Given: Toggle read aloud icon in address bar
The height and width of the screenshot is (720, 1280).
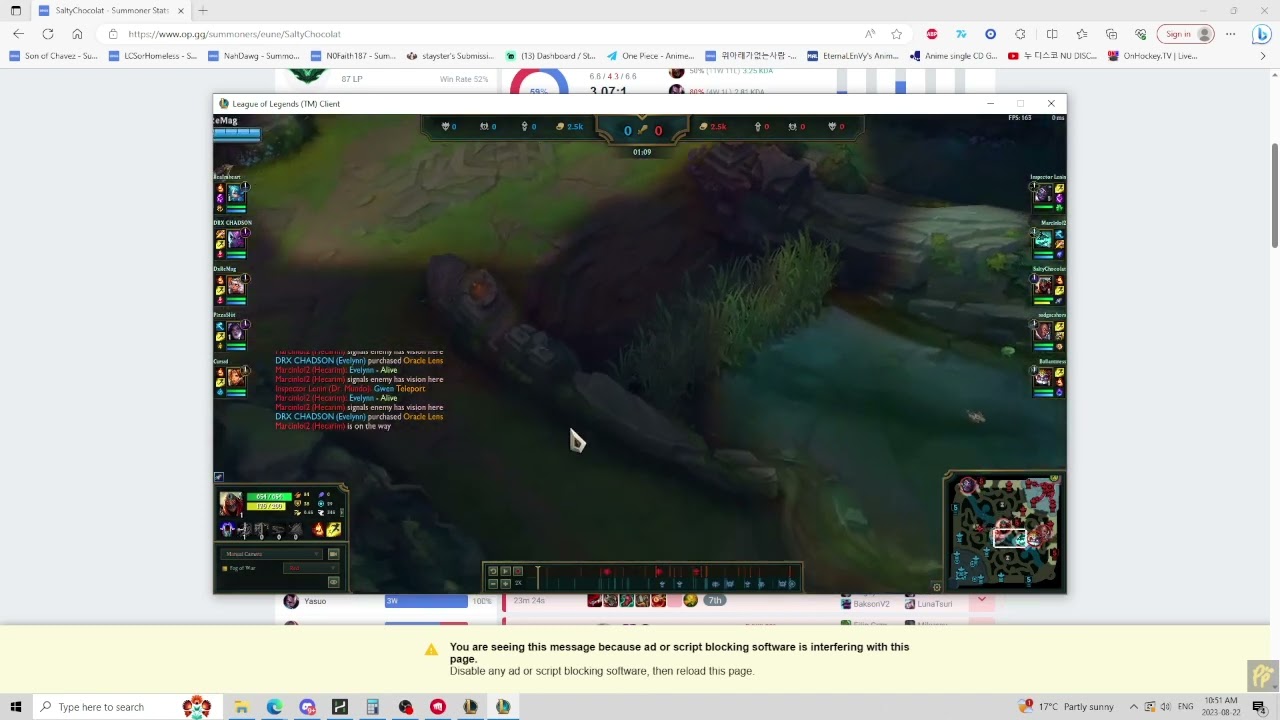Looking at the screenshot, I should [870, 34].
